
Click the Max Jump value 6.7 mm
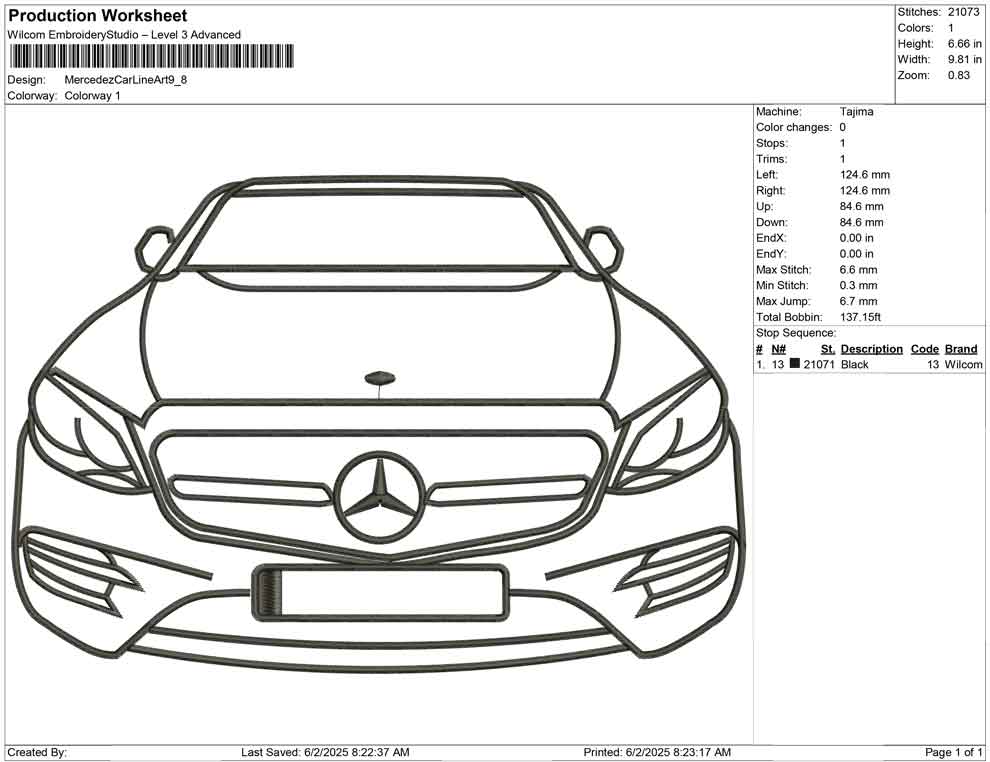(859, 301)
